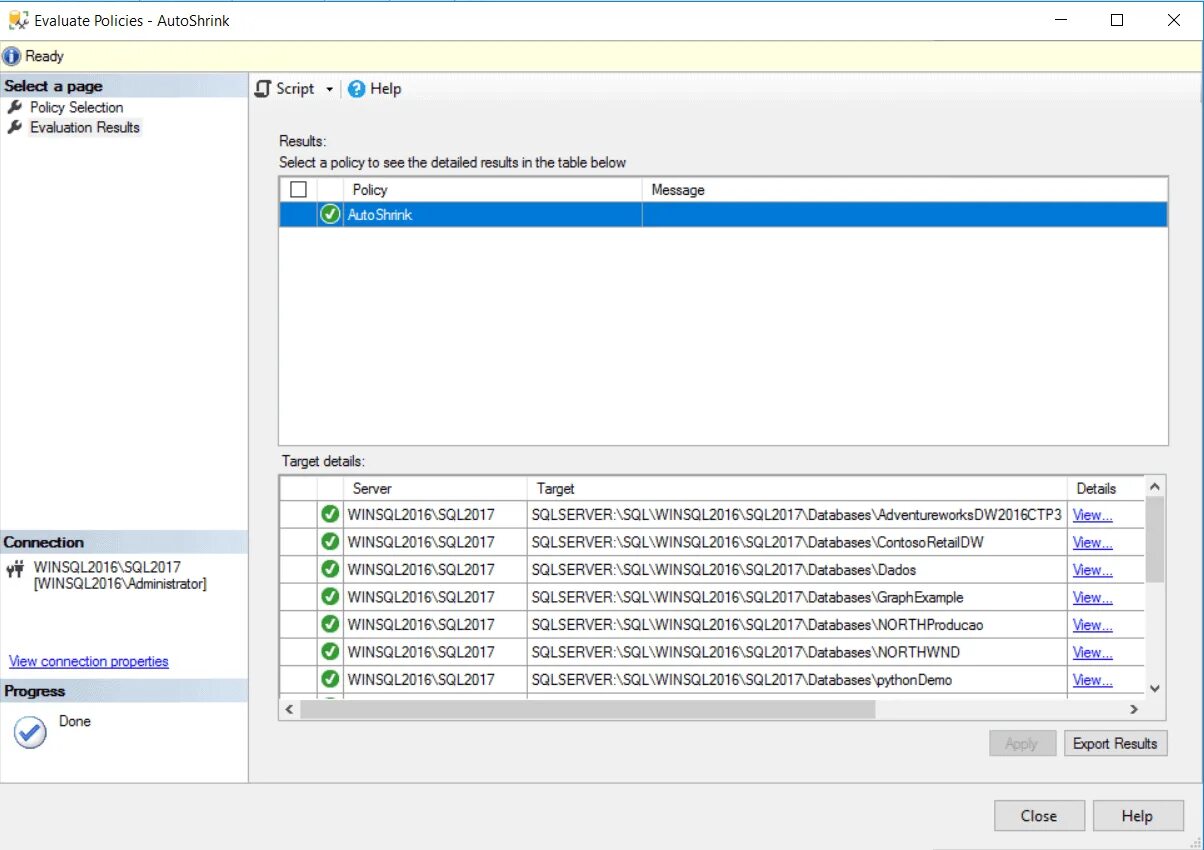The width and height of the screenshot is (1204, 850).
Task: Click the Help question mark icon in toolbar
Action: [x=356, y=89]
